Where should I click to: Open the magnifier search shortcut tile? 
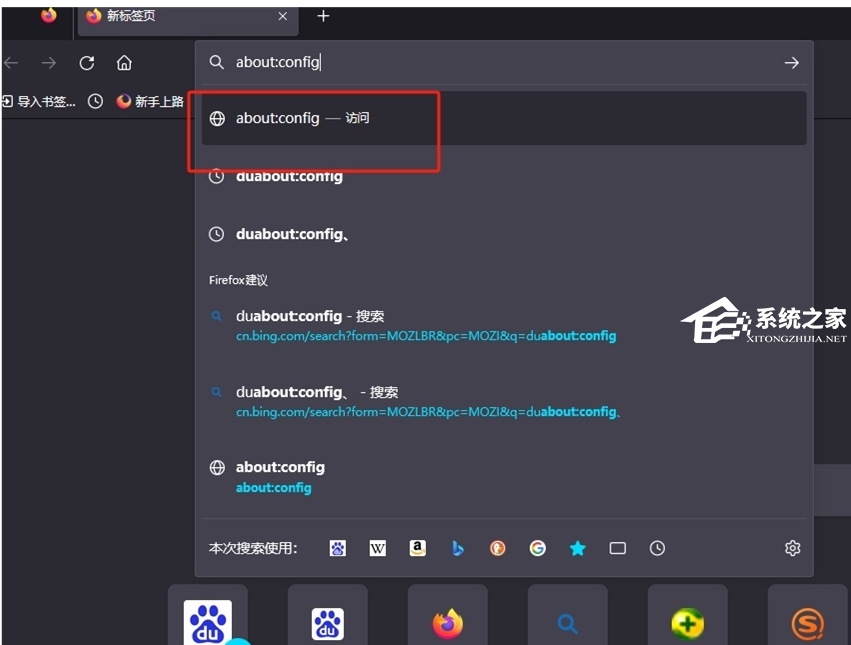(568, 616)
